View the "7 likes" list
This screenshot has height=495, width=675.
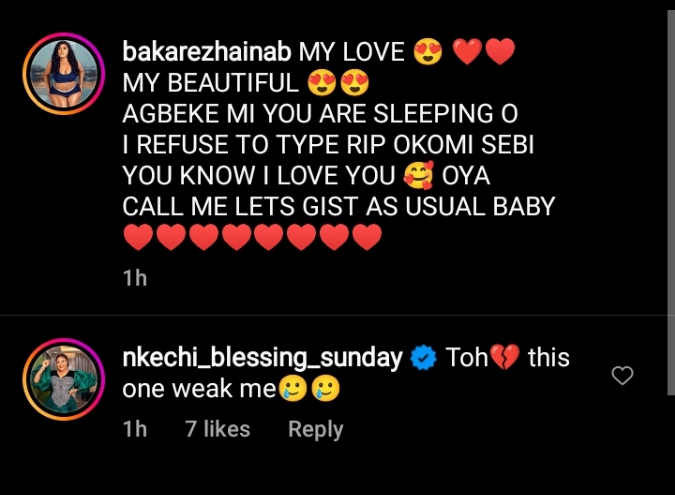(x=217, y=429)
